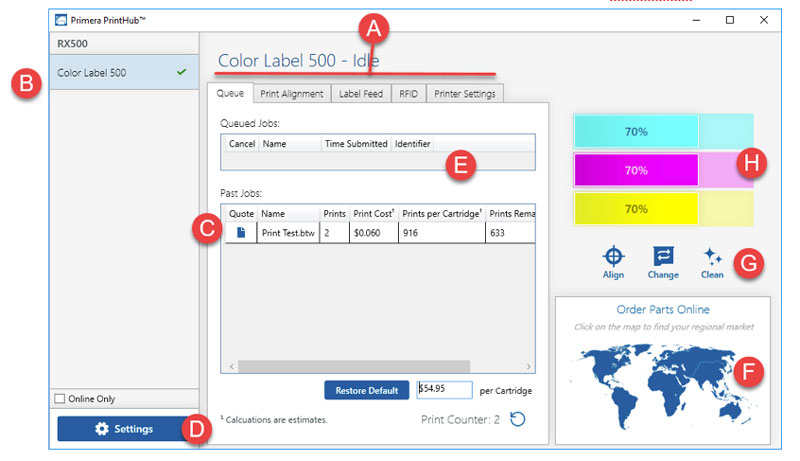Select the Print Test.btw job name cell
This screenshot has width=800, height=461.
pyautogui.click(x=288, y=233)
